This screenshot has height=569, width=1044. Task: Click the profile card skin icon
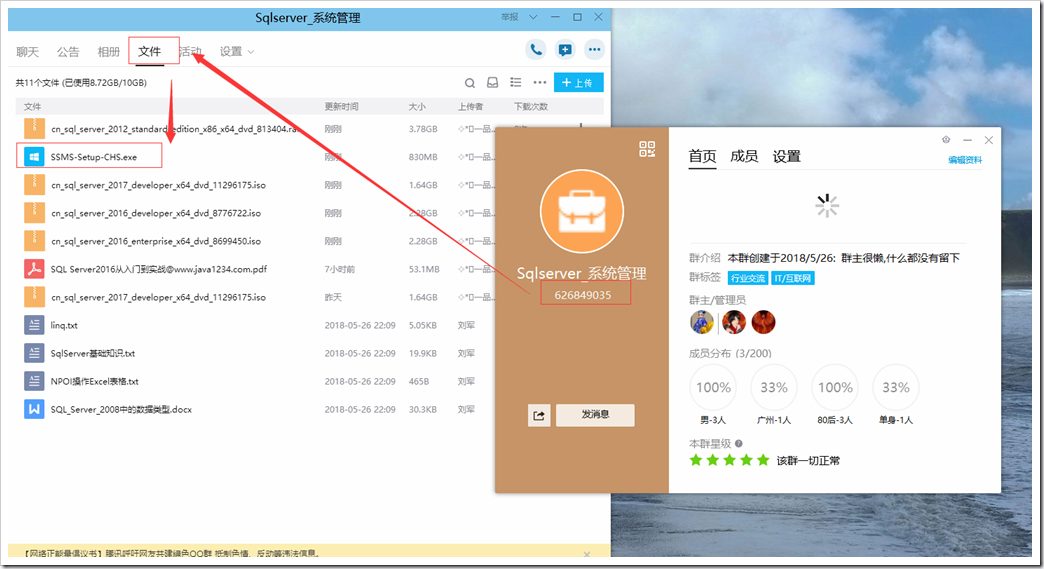(x=946, y=140)
